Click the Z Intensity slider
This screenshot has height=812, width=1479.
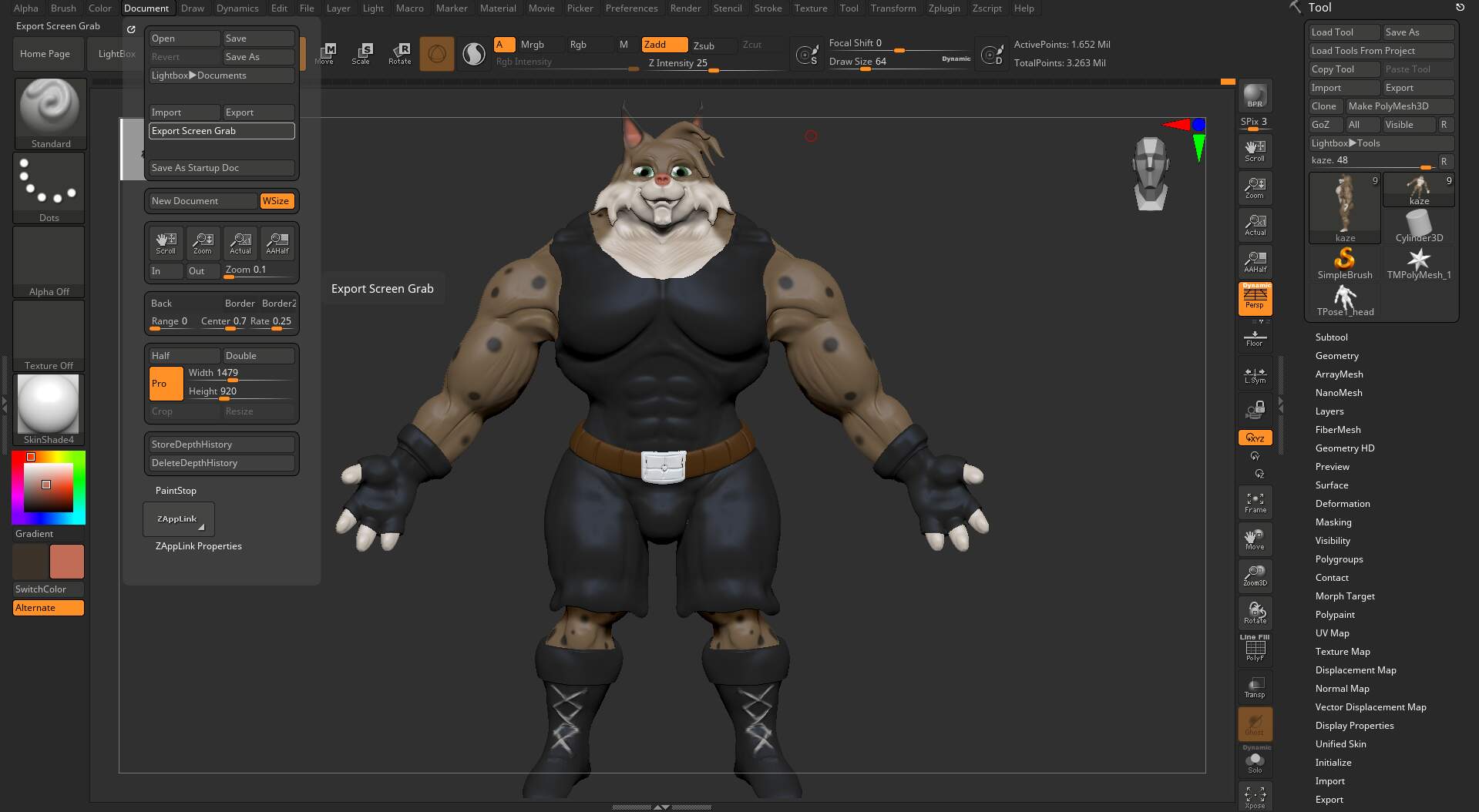pos(714,64)
